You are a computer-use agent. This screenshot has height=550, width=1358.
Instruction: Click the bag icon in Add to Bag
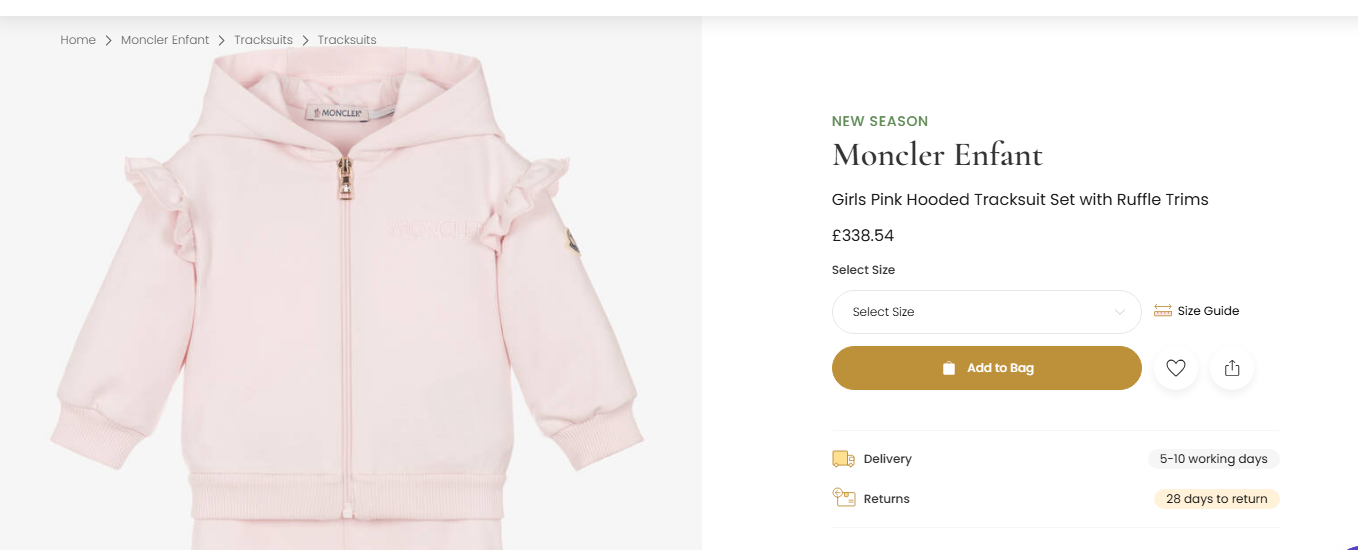click(949, 368)
